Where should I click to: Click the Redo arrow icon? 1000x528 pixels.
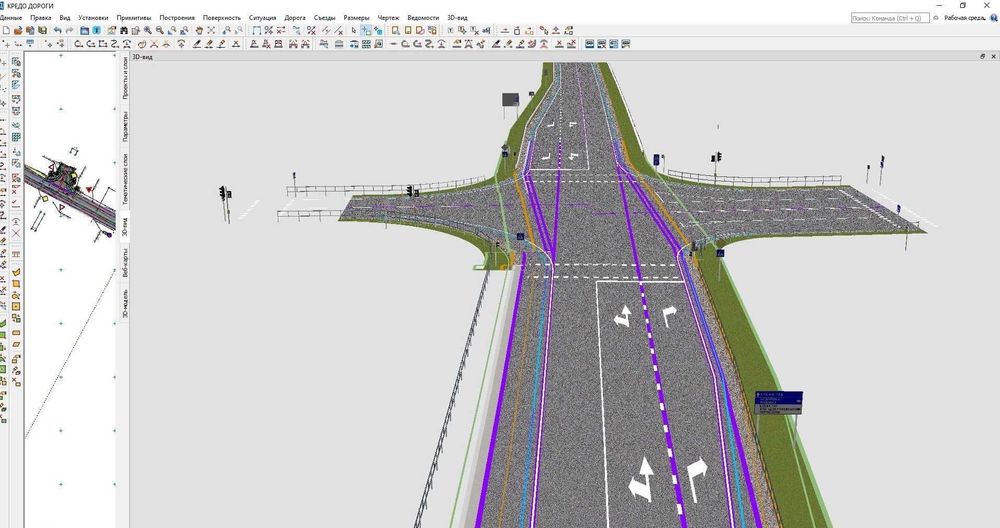tap(70, 30)
